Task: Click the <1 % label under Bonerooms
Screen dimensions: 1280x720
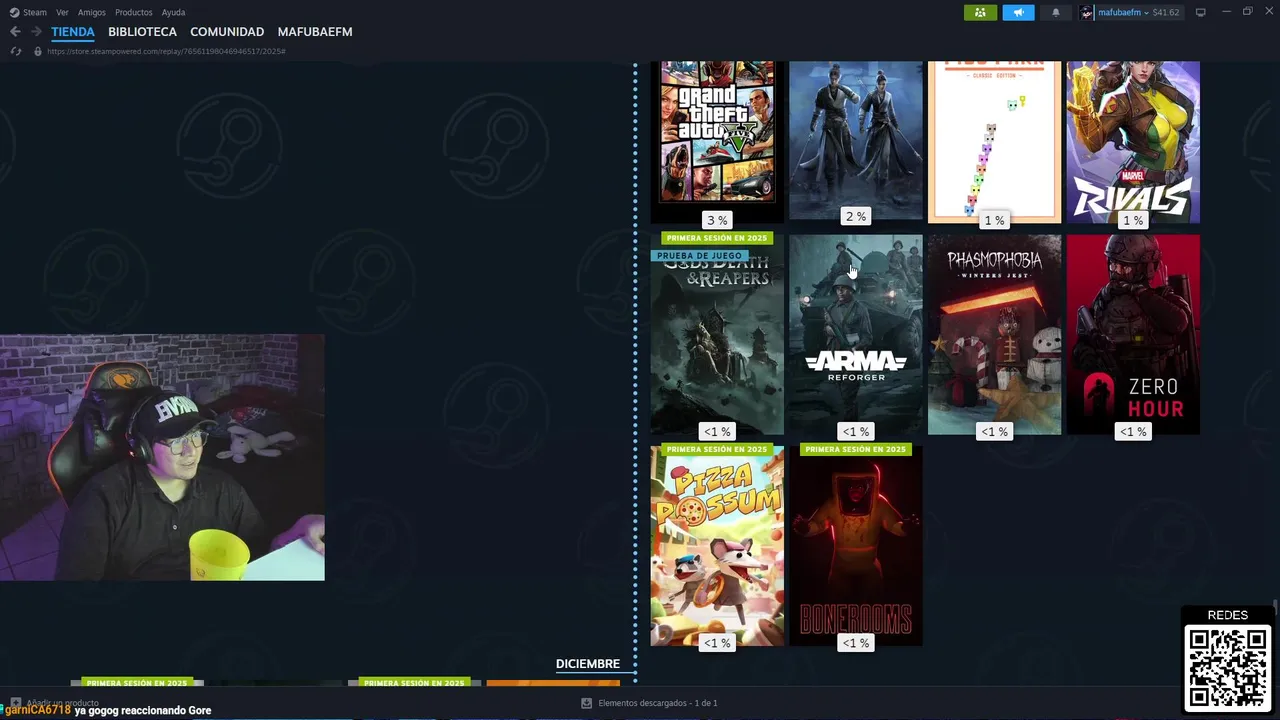Action: (x=856, y=643)
